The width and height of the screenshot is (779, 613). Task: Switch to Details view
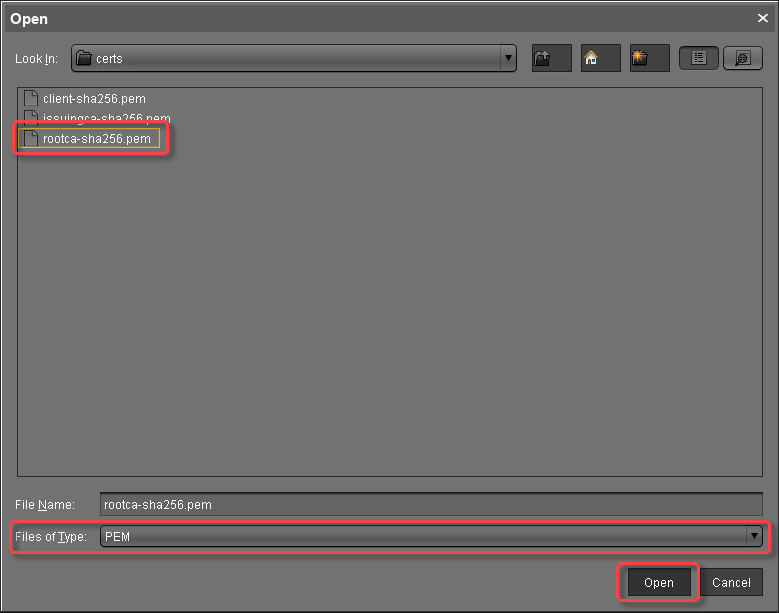tap(742, 58)
